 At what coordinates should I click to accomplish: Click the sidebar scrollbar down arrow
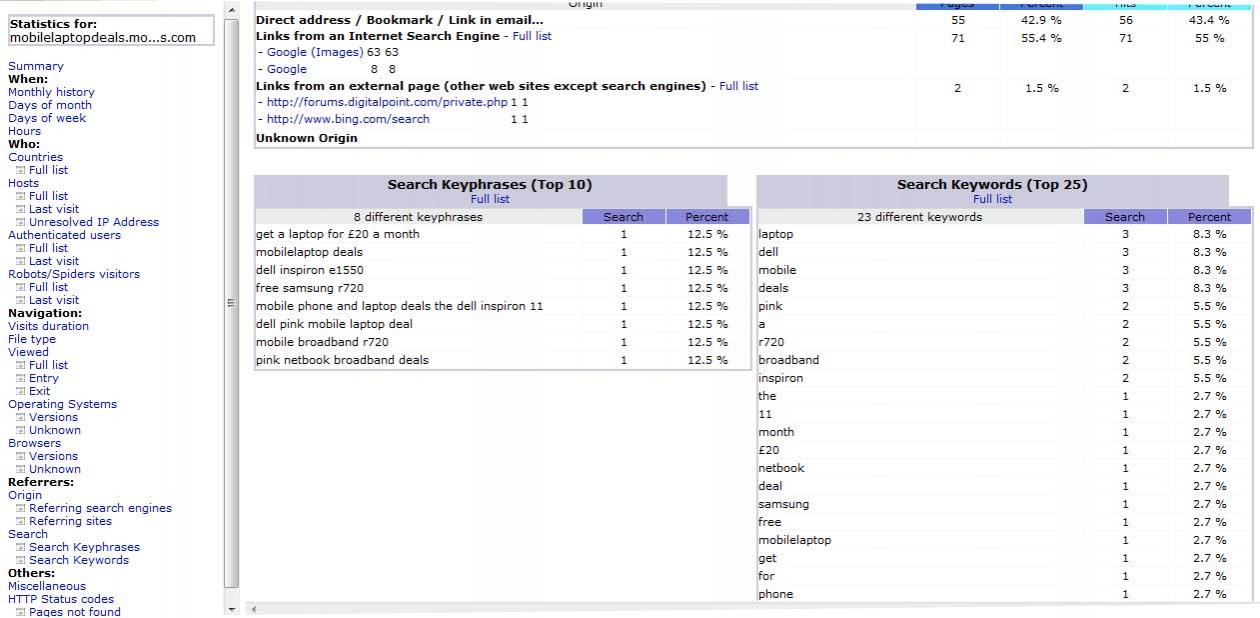pos(232,609)
